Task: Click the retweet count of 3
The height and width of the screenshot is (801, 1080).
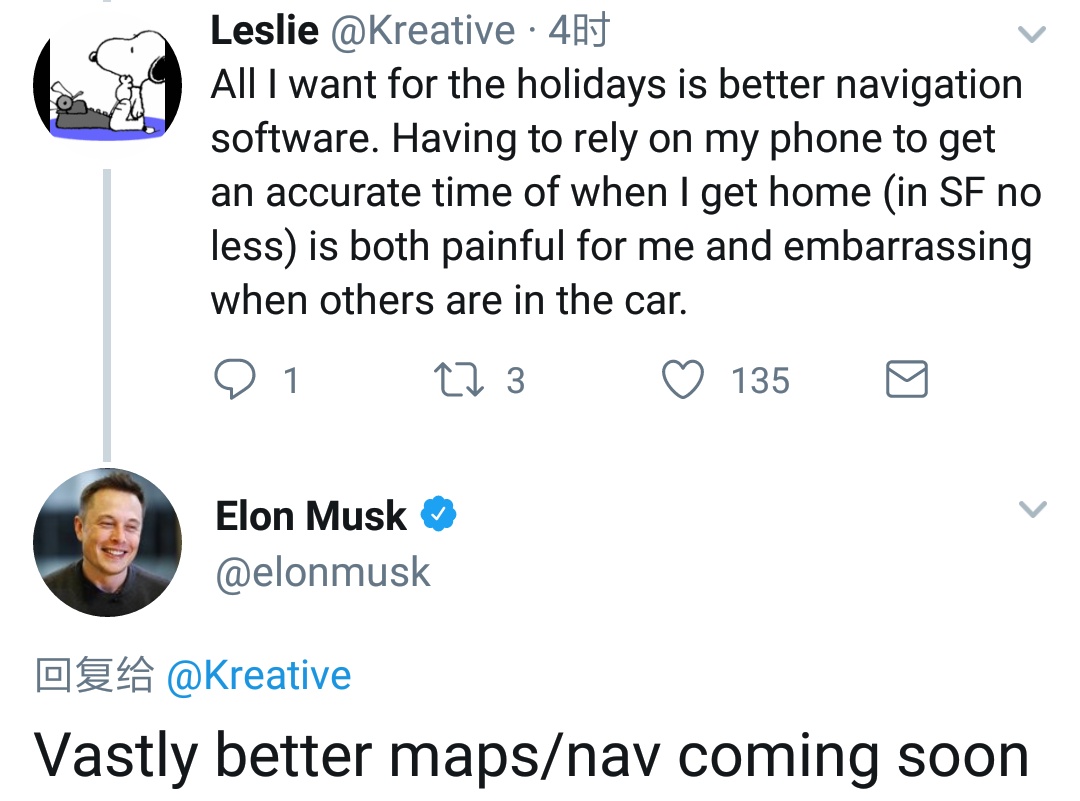Action: (516, 381)
